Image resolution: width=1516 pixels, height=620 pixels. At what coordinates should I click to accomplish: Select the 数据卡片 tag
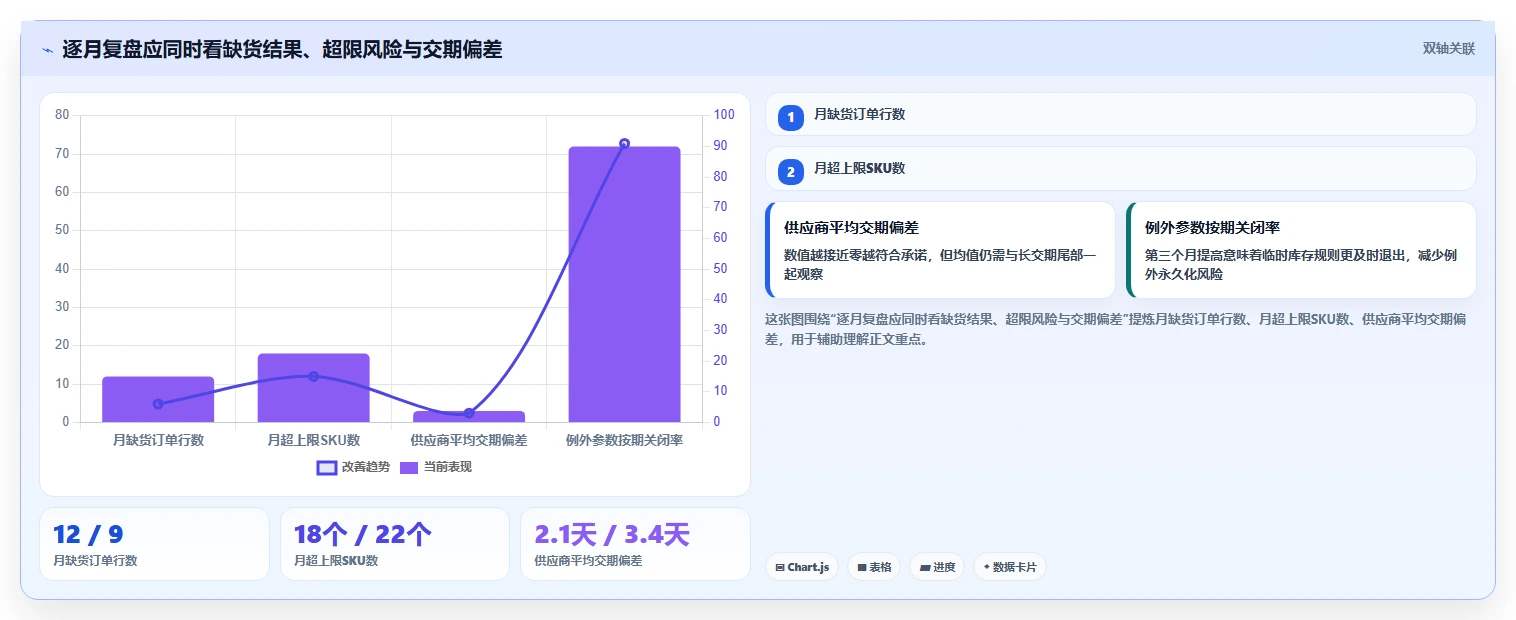pyautogui.click(x=1010, y=567)
